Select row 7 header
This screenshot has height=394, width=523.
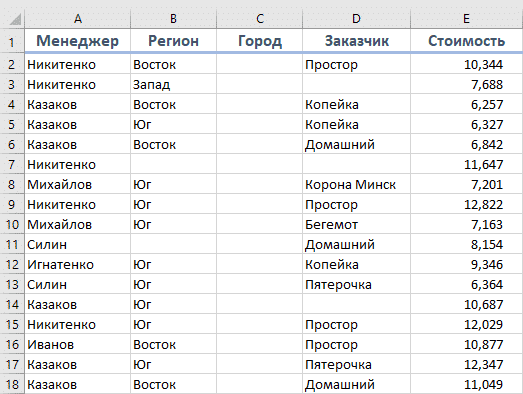click(x=12, y=164)
